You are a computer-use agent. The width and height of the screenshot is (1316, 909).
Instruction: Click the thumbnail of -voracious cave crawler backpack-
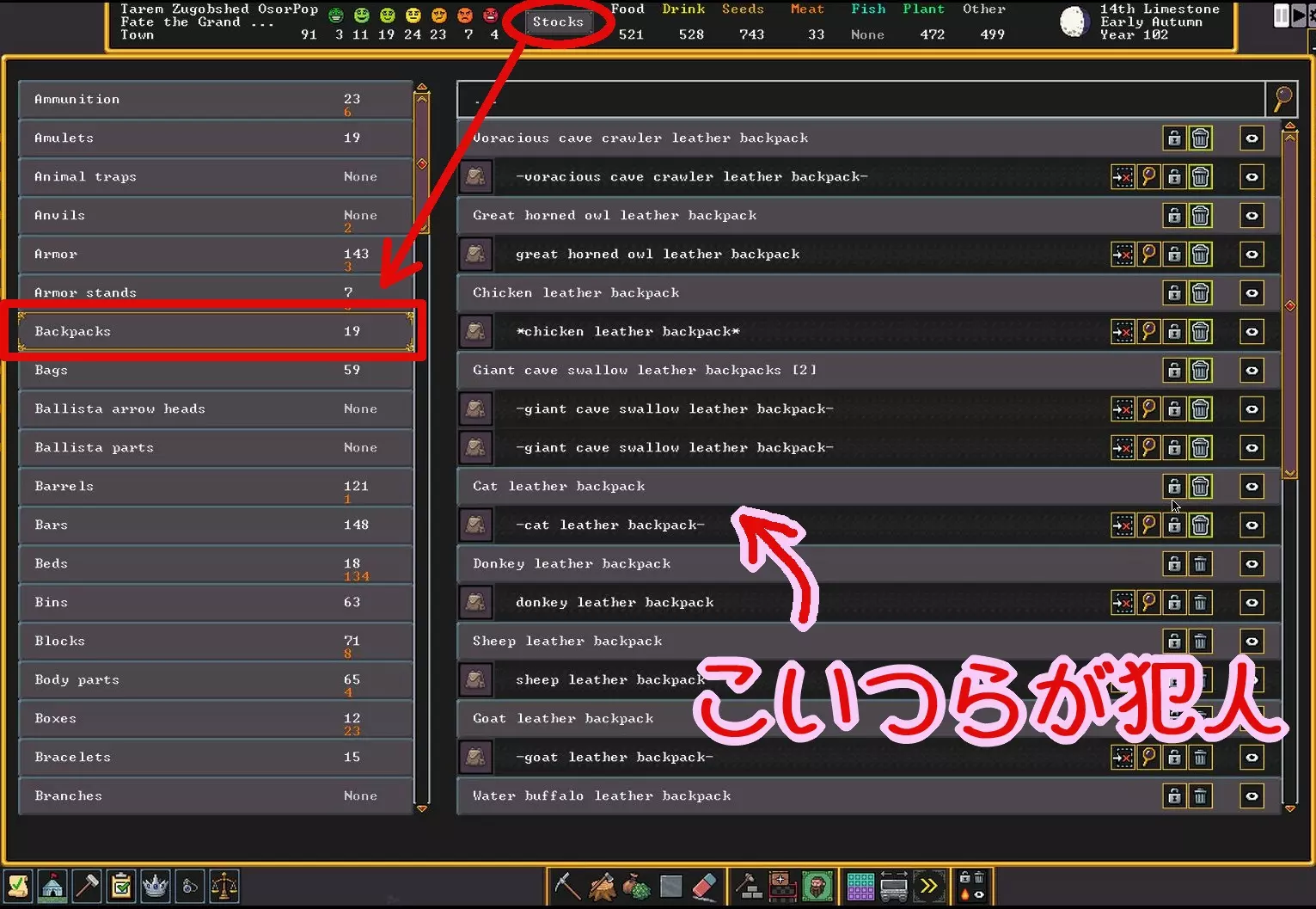pyautogui.click(x=475, y=177)
